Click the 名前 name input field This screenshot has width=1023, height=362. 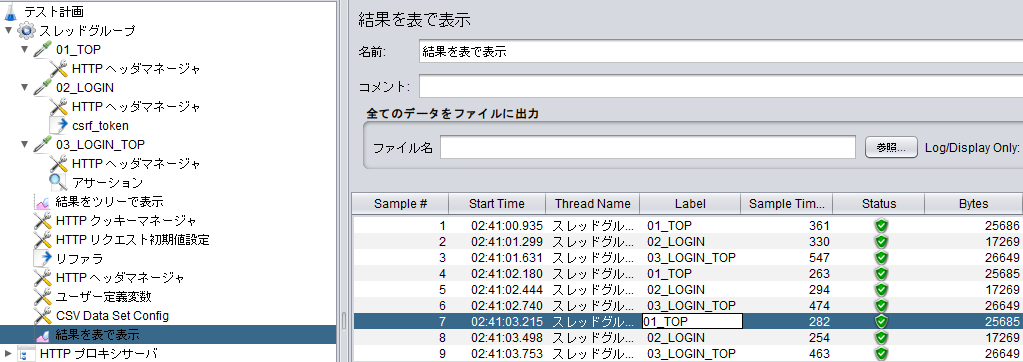pos(720,52)
